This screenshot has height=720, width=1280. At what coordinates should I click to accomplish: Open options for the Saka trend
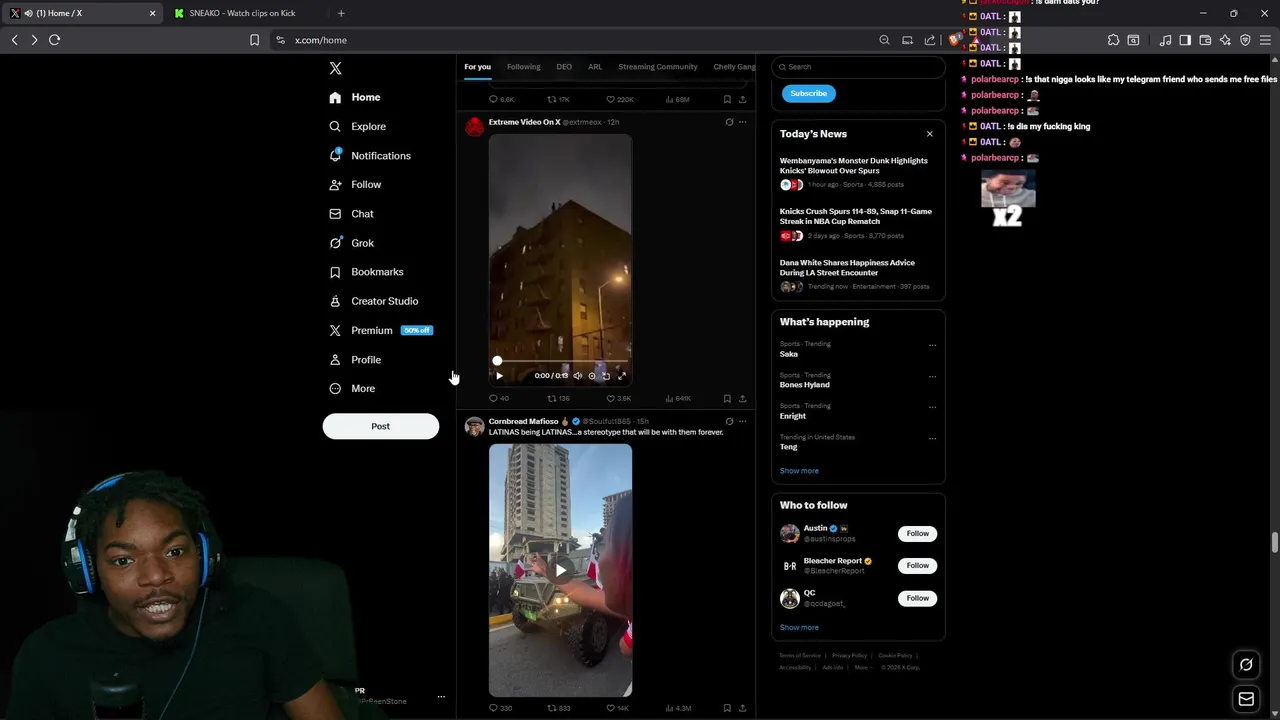click(932, 345)
